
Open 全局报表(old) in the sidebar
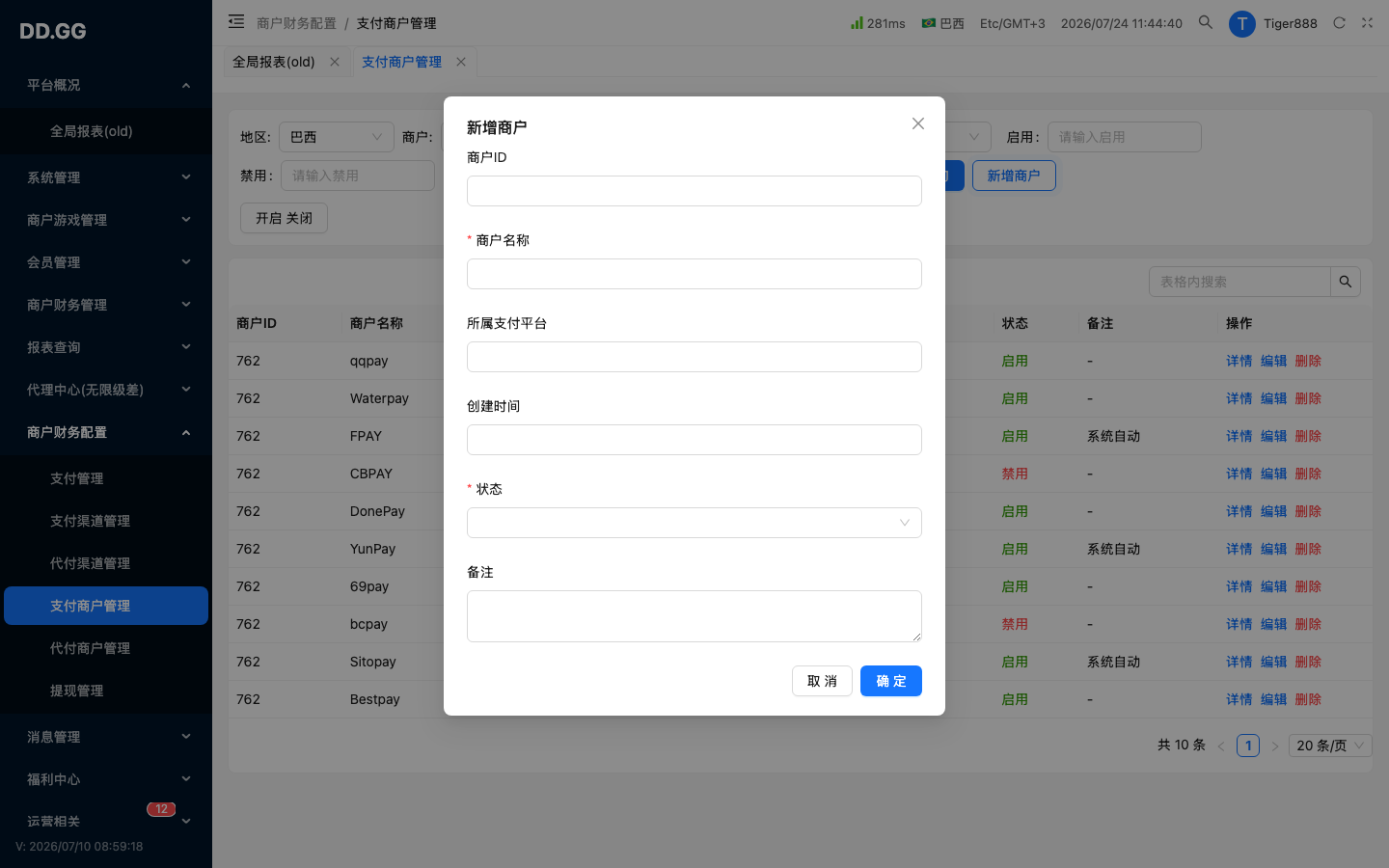106,131
